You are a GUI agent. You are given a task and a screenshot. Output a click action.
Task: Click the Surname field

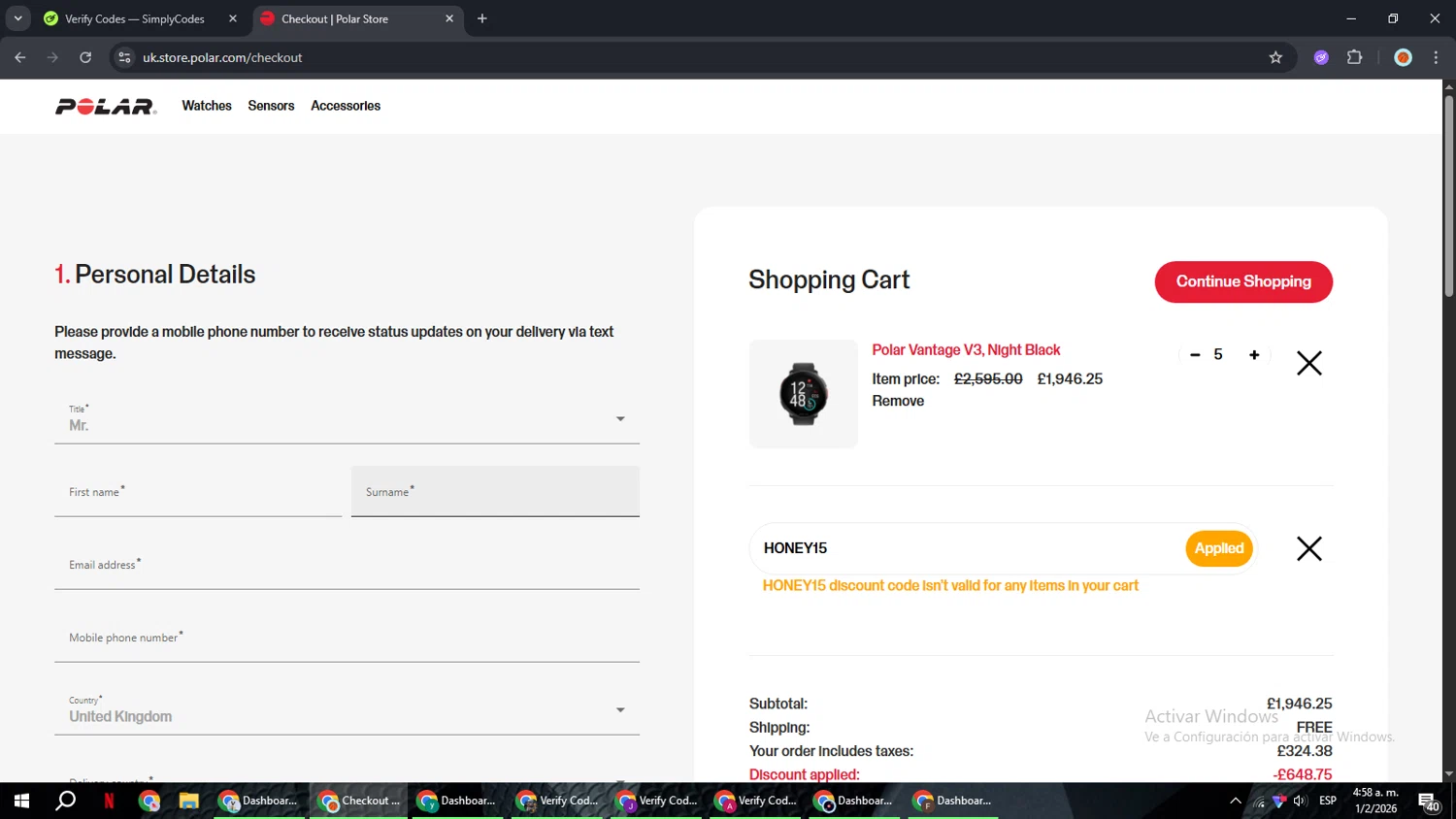click(495, 492)
